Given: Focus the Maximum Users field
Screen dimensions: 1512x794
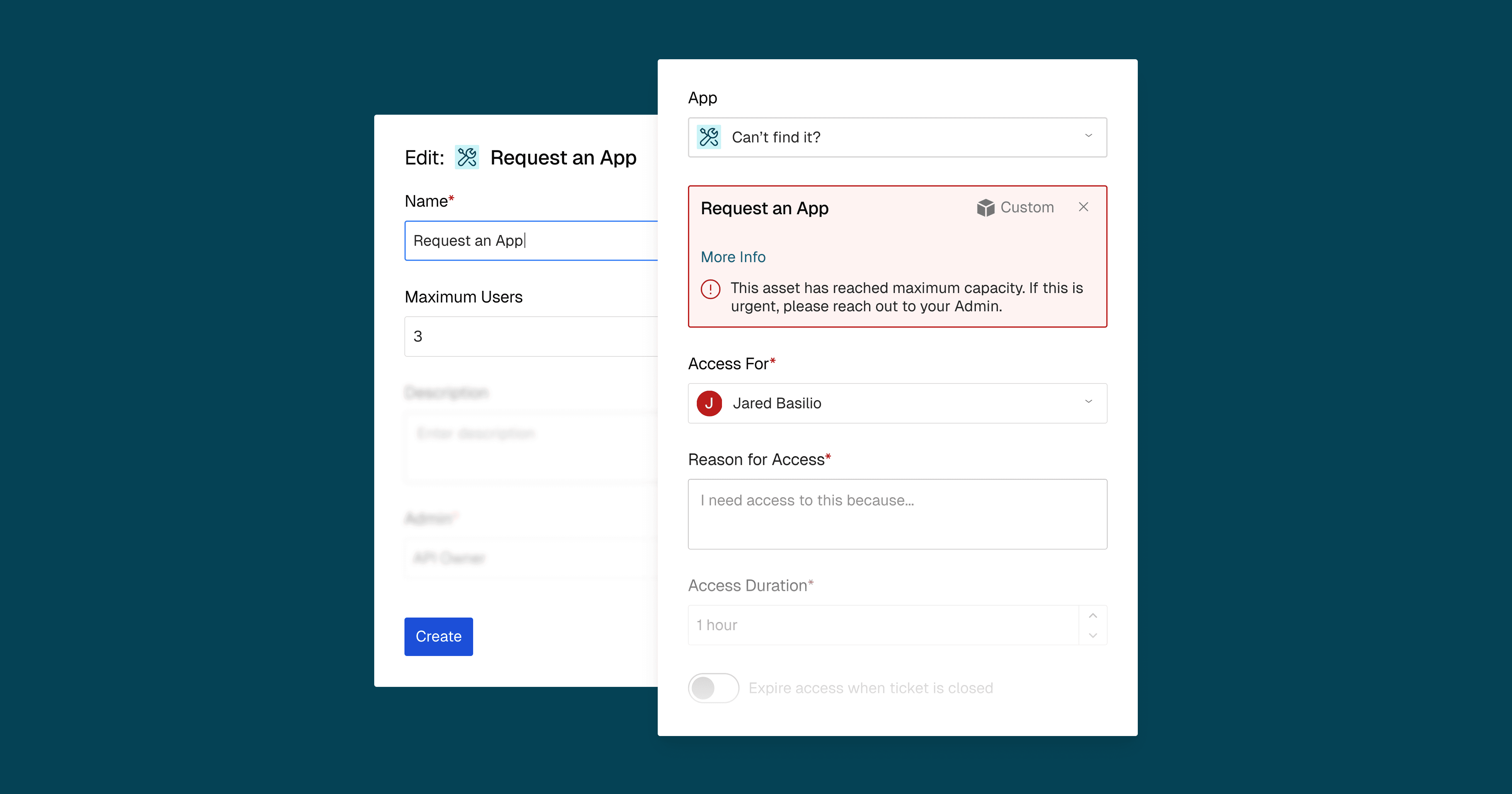Looking at the screenshot, I should pyautogui.click(x=531, y=337).
